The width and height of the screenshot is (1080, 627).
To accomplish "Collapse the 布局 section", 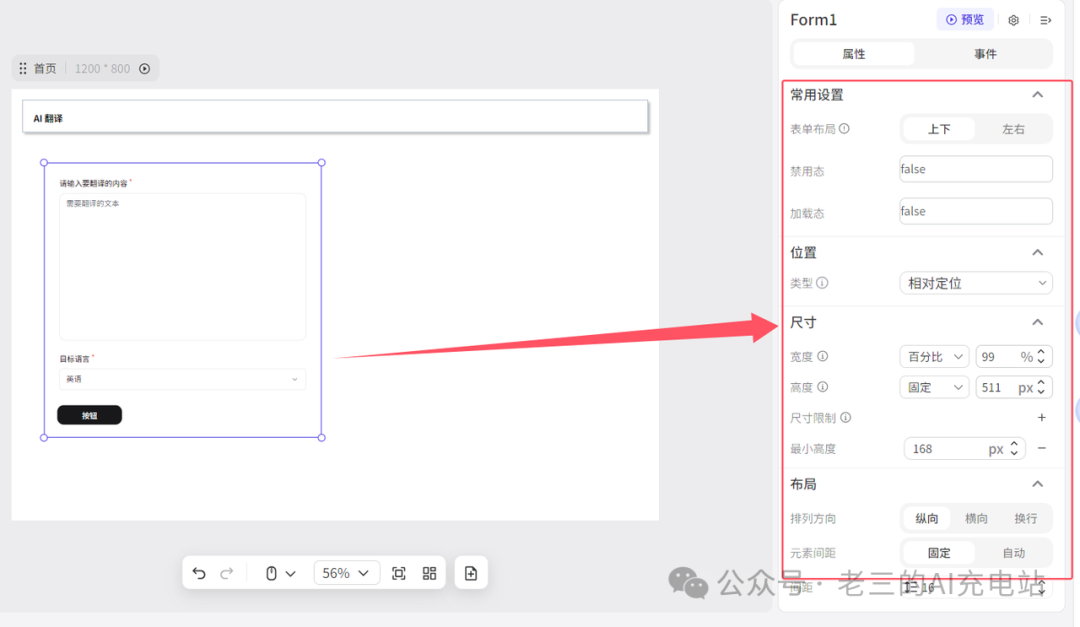I will tap(1037, 484).
